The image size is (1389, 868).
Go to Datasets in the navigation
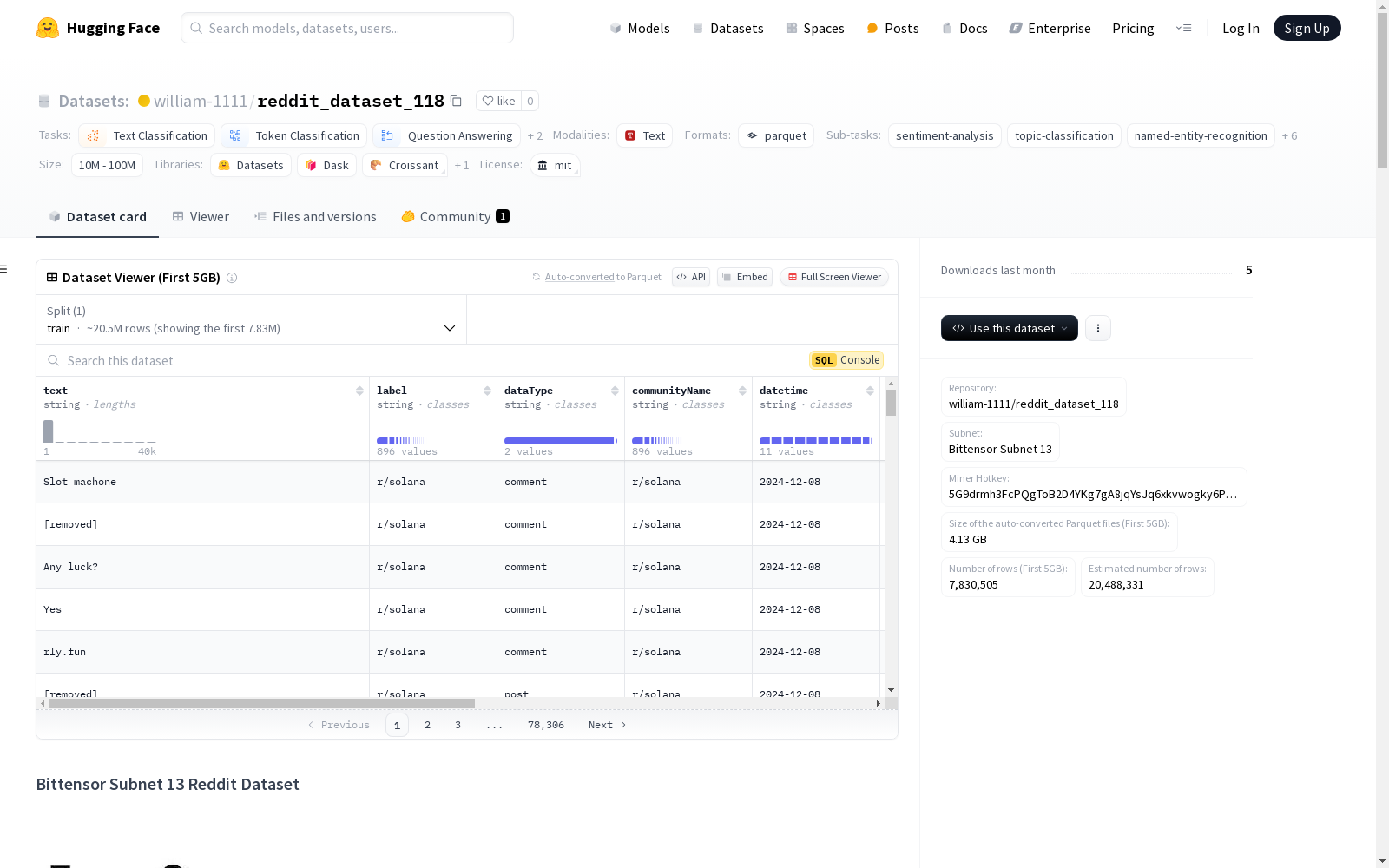(727, 28)
